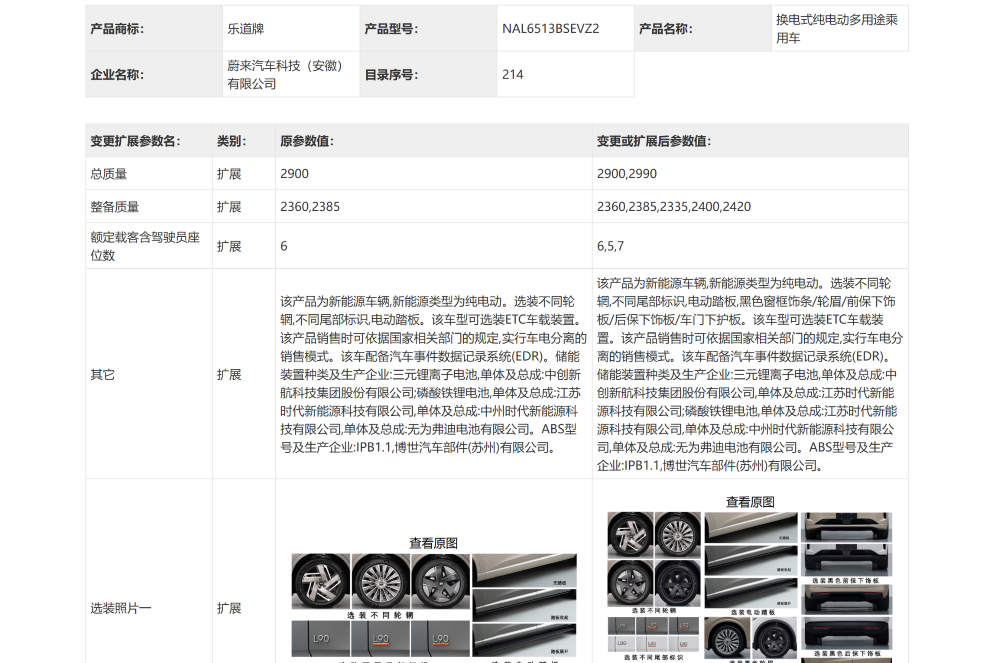
Task: Open the original image via right 查看原图 link
Action: pyautogui.click(x=750, y=502)
